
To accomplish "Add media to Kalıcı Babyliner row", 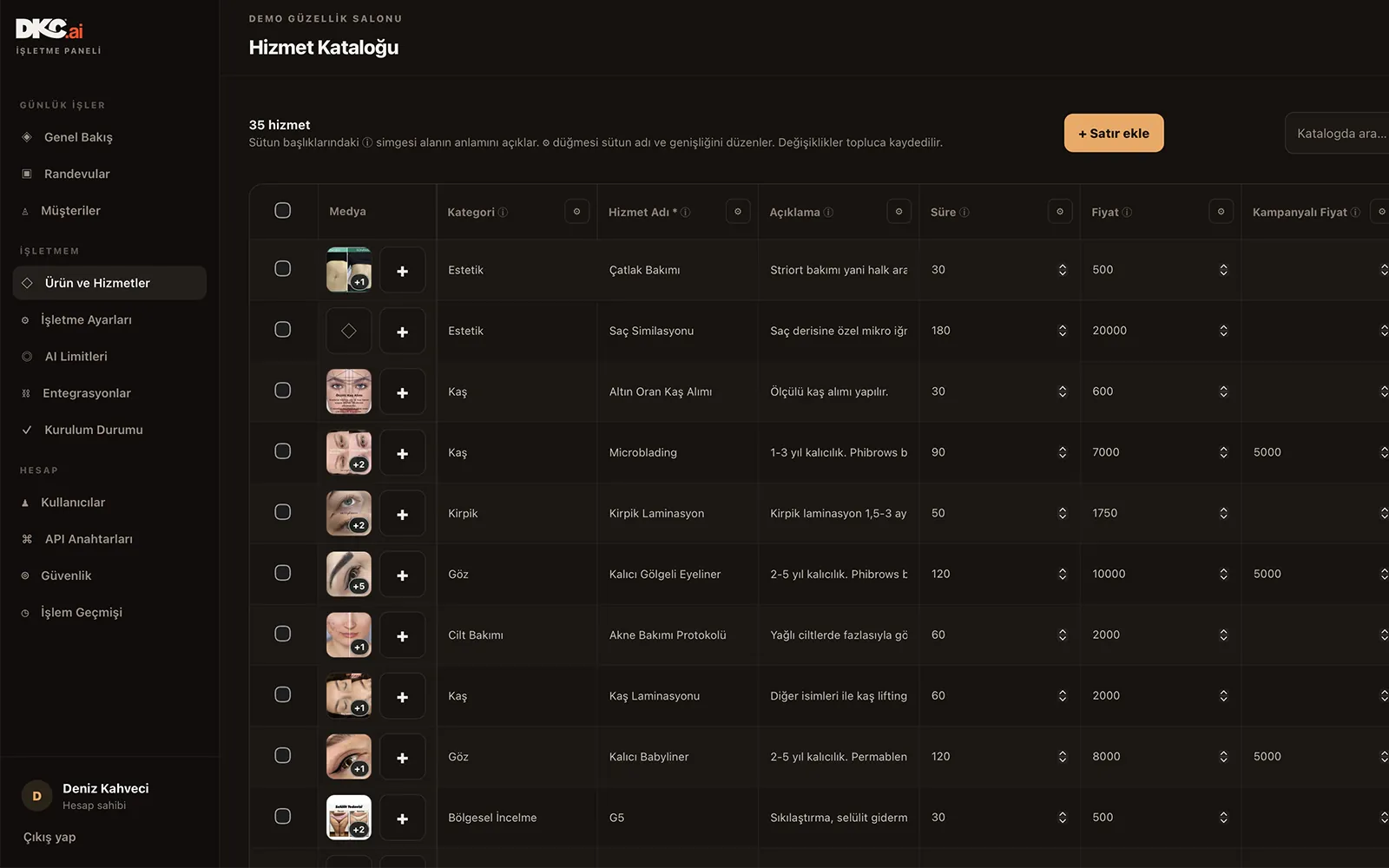I will tap(402, 758).
